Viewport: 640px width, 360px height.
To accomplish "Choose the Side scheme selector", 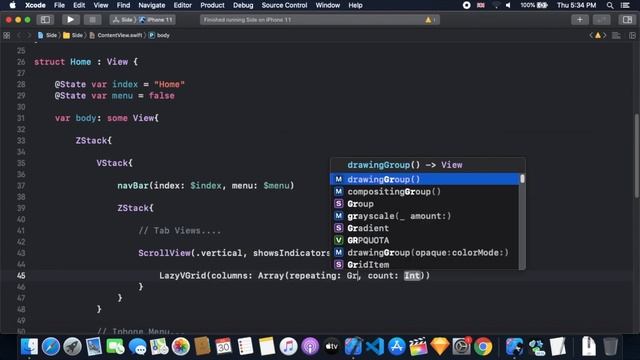I will click(x=123, y=20).
